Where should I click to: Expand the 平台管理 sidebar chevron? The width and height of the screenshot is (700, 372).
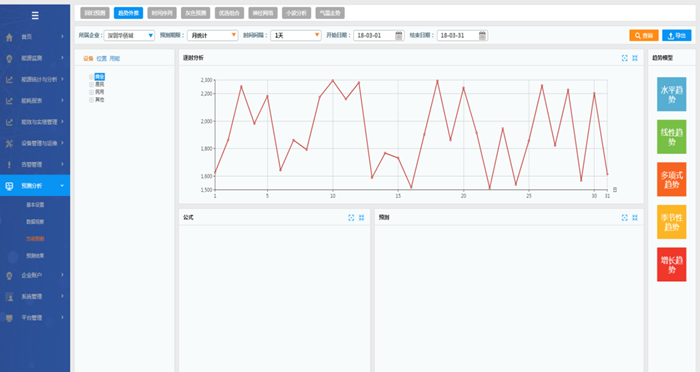62,318
